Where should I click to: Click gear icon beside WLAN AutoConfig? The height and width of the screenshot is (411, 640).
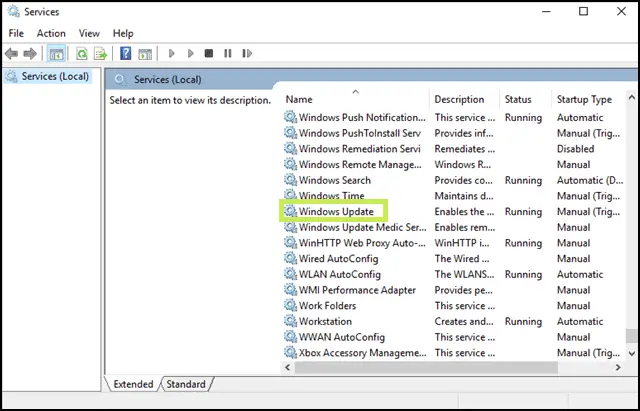290,274
